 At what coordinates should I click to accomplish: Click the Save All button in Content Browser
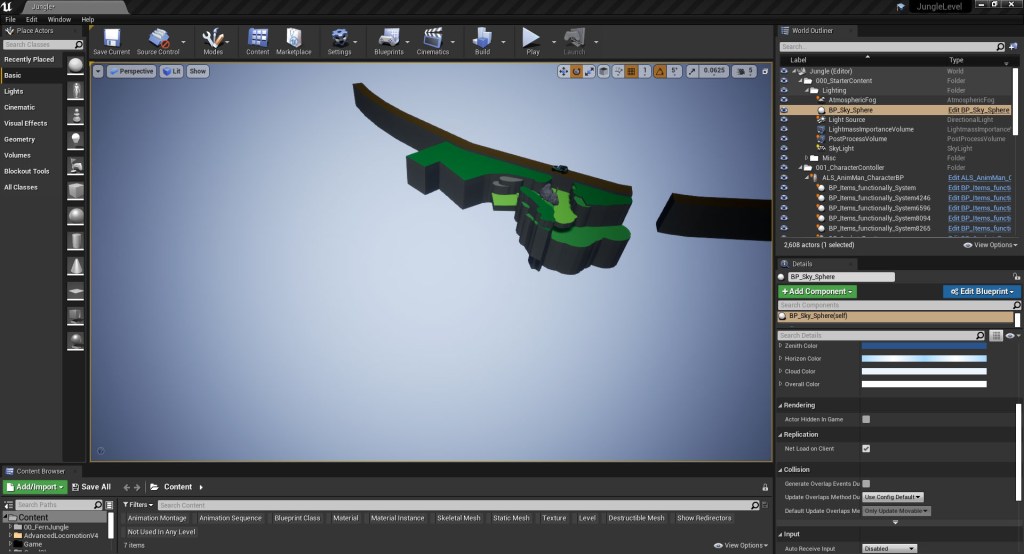tap(90, 487)
